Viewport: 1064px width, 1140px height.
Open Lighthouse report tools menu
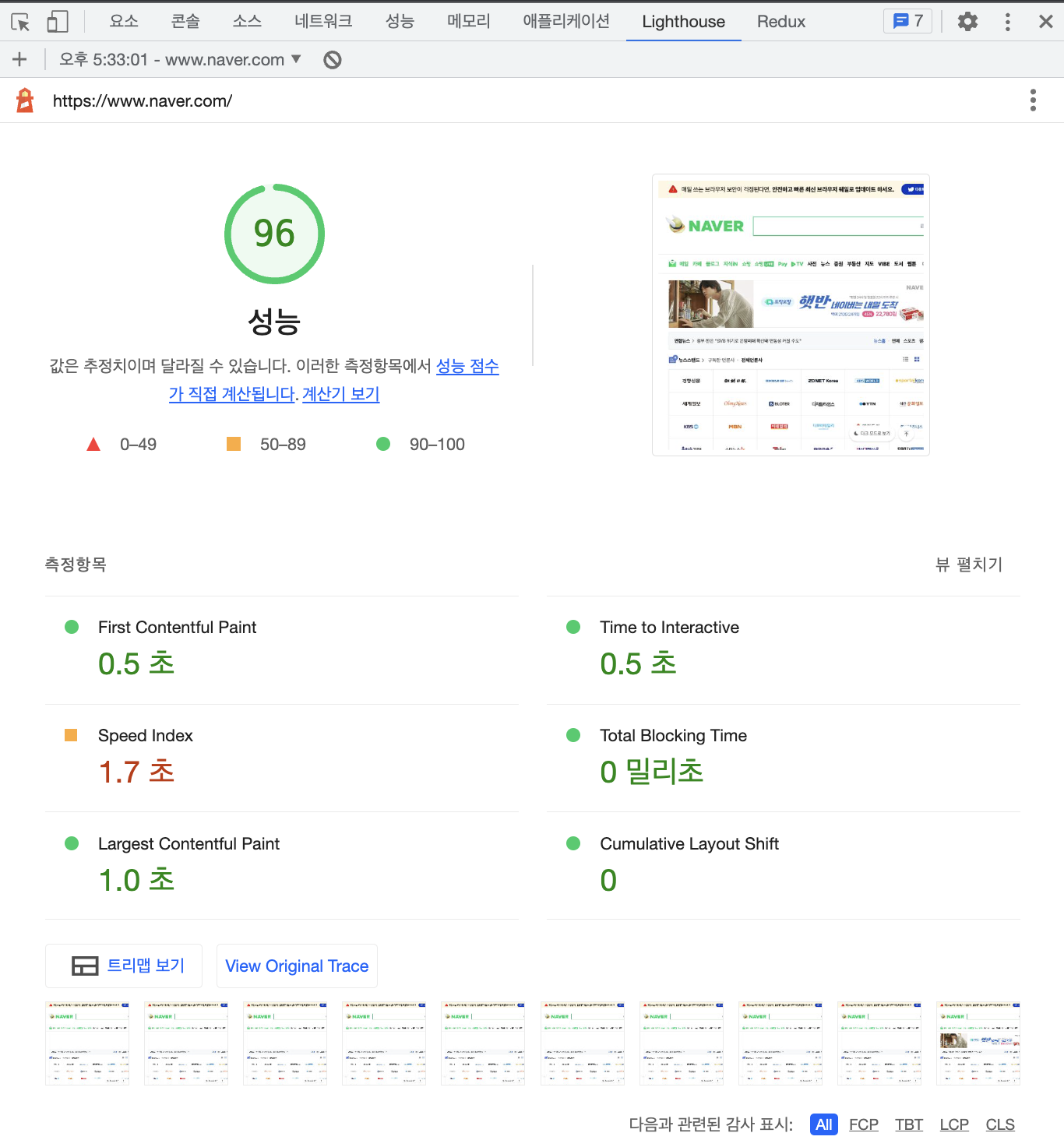(1033, 100)
